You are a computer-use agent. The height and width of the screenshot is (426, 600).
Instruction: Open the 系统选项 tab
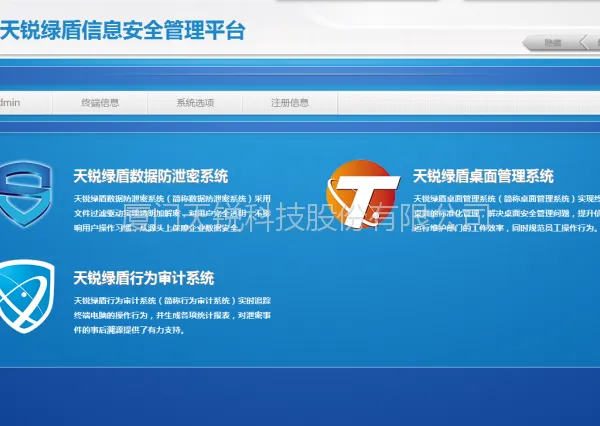[x=195, y=103]
